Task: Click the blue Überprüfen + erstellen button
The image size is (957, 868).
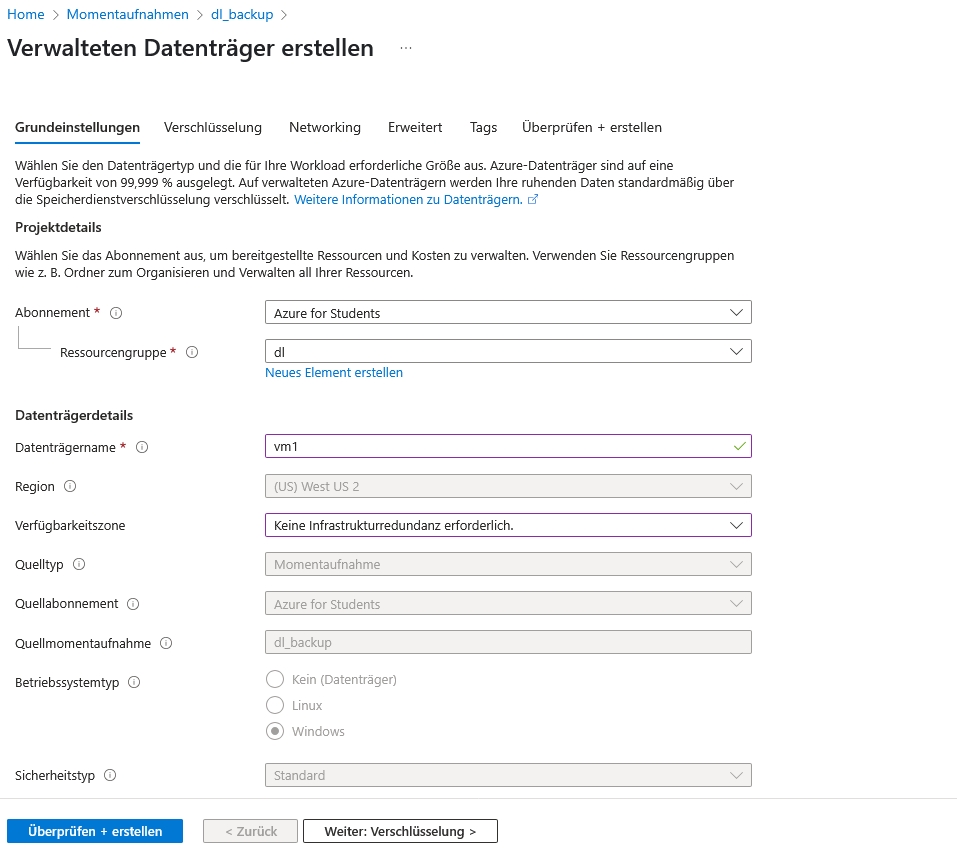Action: tap(95, 831)
